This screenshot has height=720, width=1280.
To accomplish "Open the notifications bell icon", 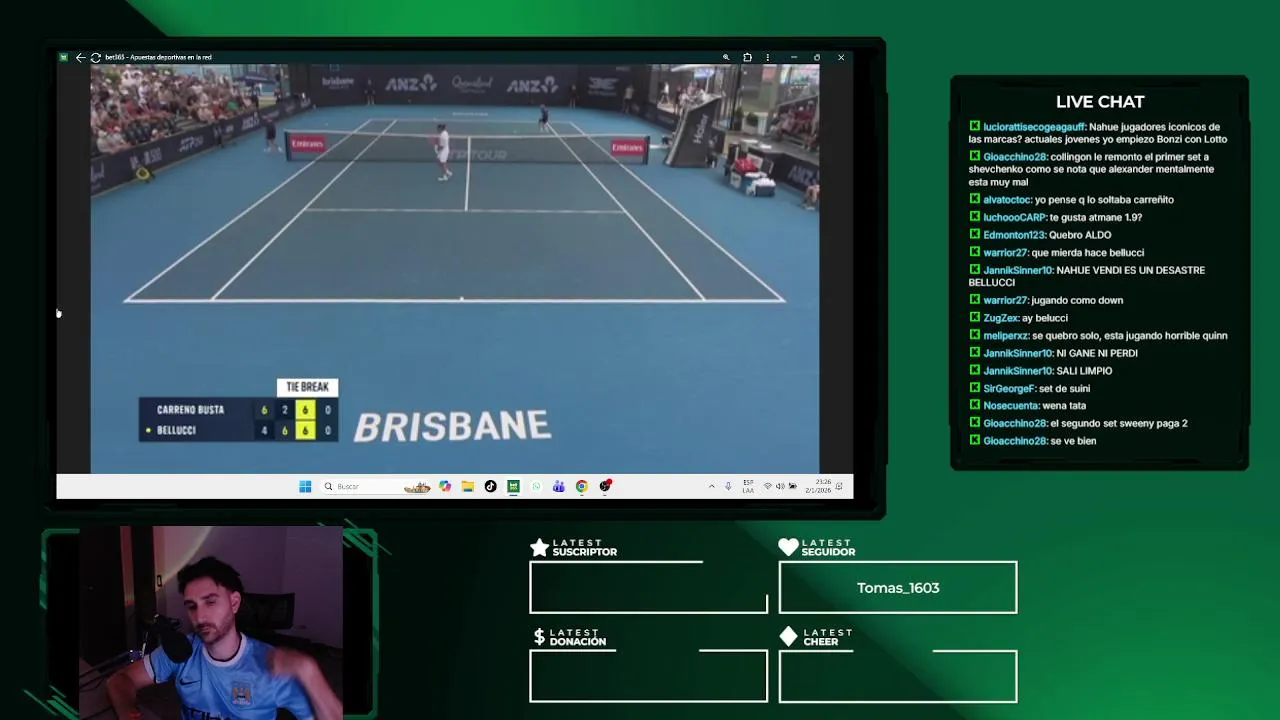I will point(840,486).
